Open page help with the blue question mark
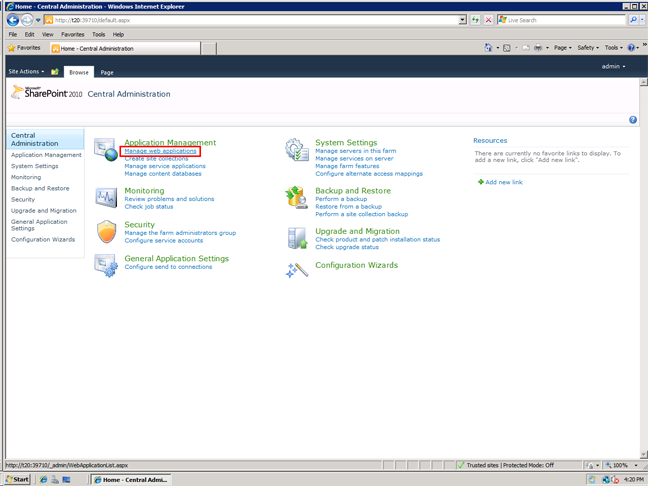The height and width of the screenshot is (486, 648). click(x=633, y=120)
